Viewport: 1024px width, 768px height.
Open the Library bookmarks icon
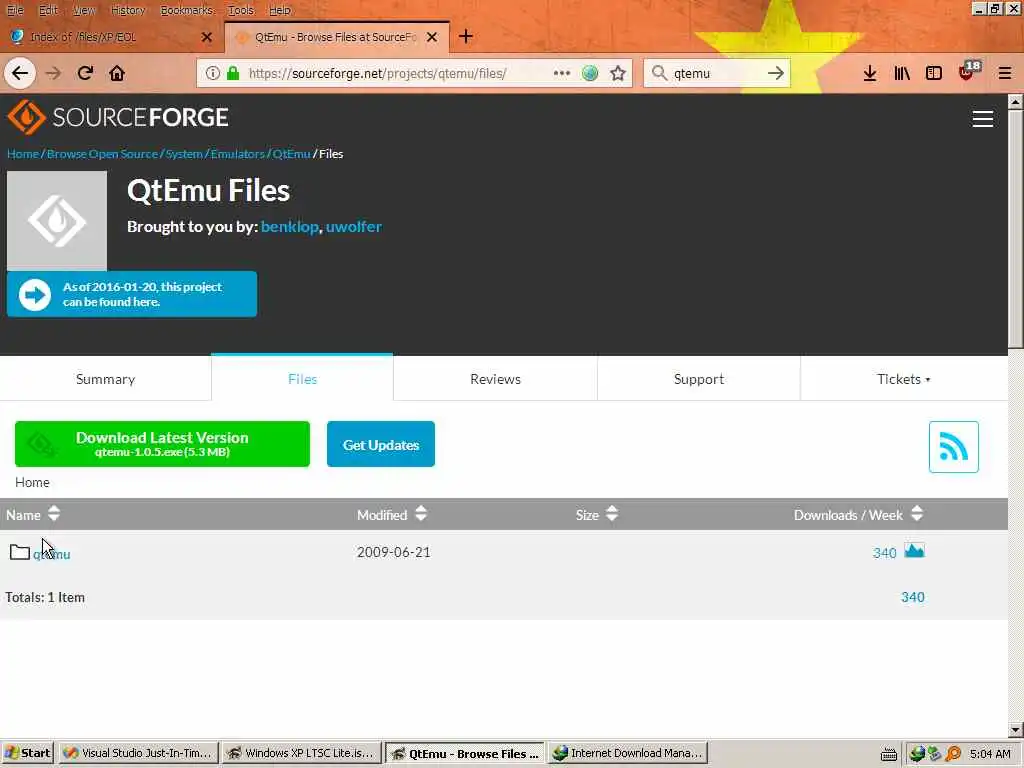coord(902,73)
